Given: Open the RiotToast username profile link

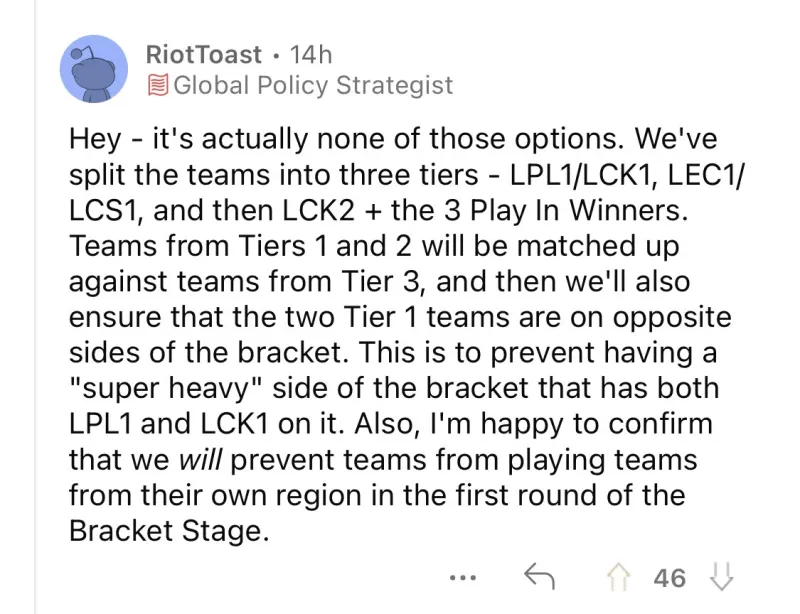Looking at the screenshot, I should 204,54.
